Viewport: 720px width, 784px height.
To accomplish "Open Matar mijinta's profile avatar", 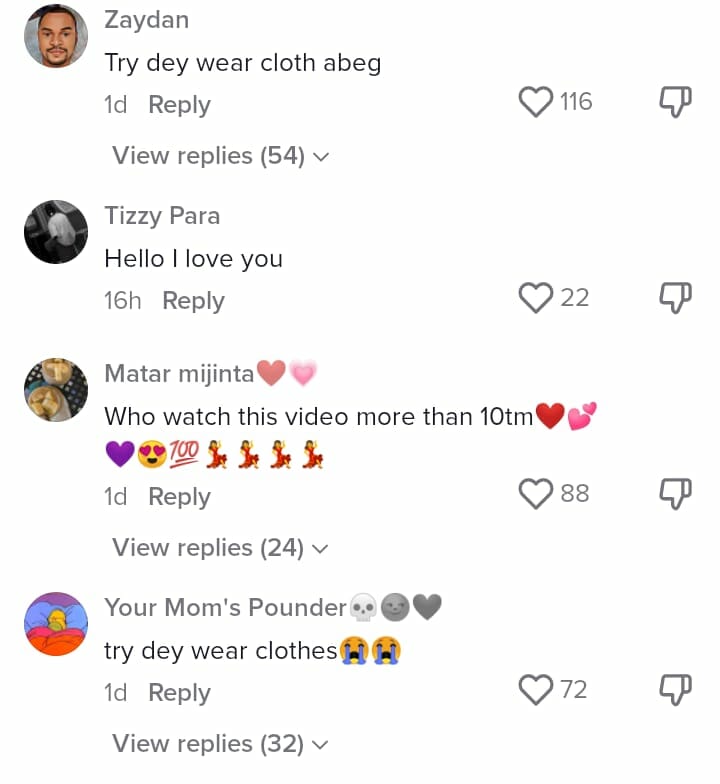I will (x=56, y=390).
